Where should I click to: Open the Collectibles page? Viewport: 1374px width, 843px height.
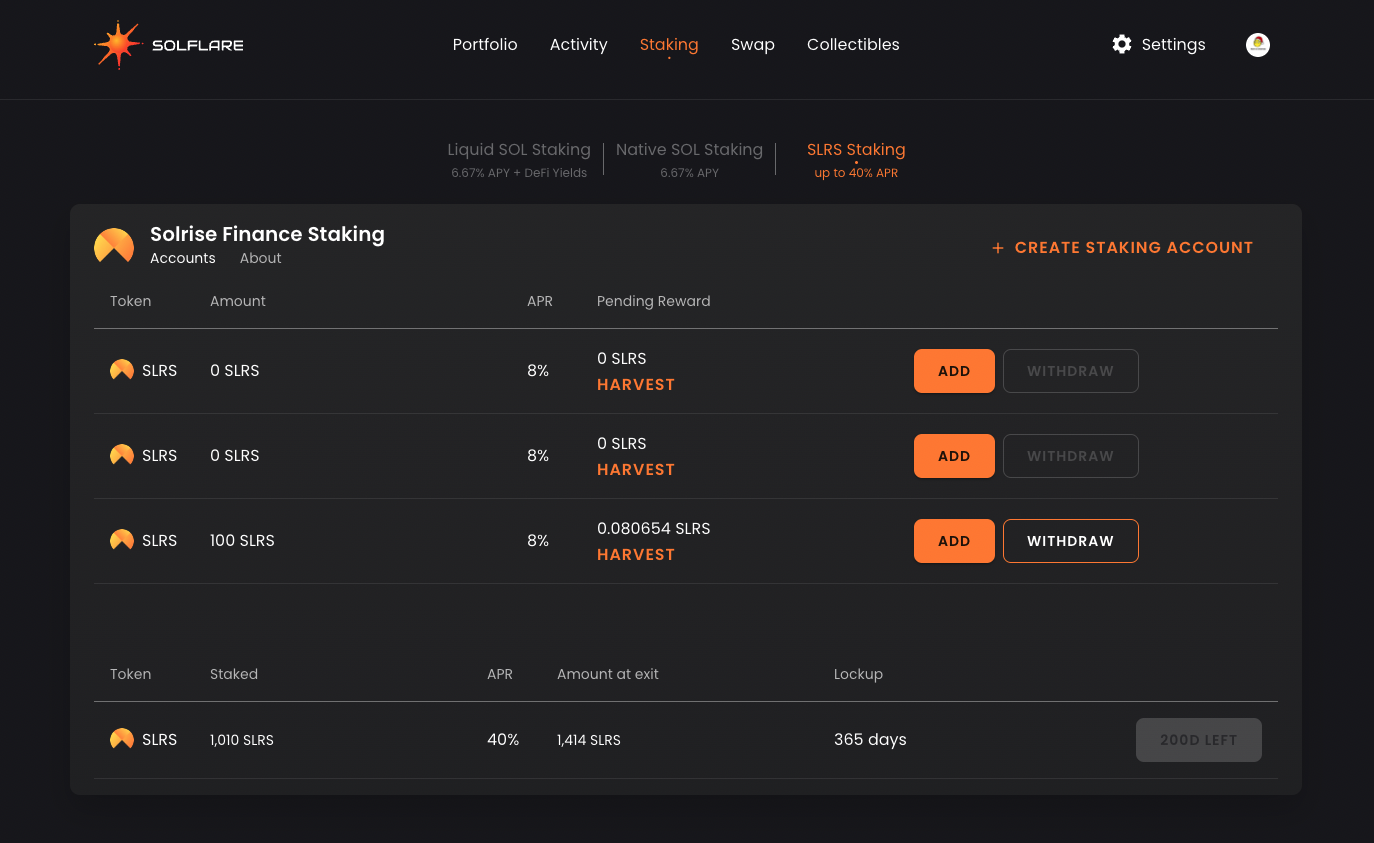point(853,44)
